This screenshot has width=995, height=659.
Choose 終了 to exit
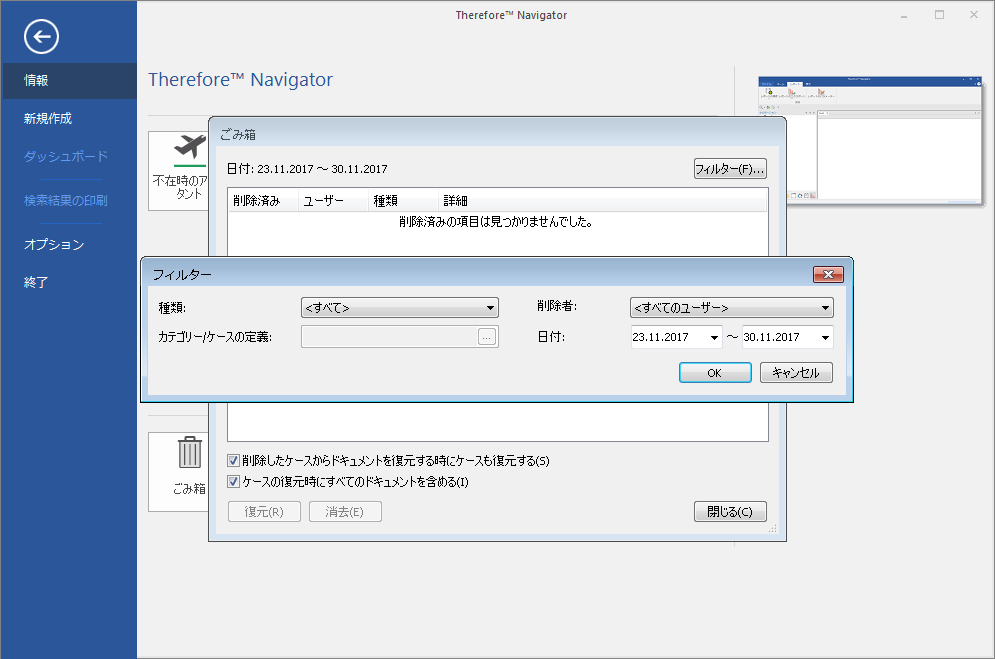click(x=36, y=282)
